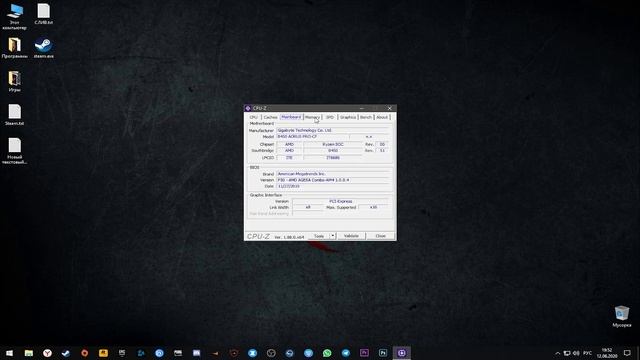The width and height of the screenshot is (640, 360).
Task: Switch to the CPU tab in CPU-Z
Action: point(253,117)
